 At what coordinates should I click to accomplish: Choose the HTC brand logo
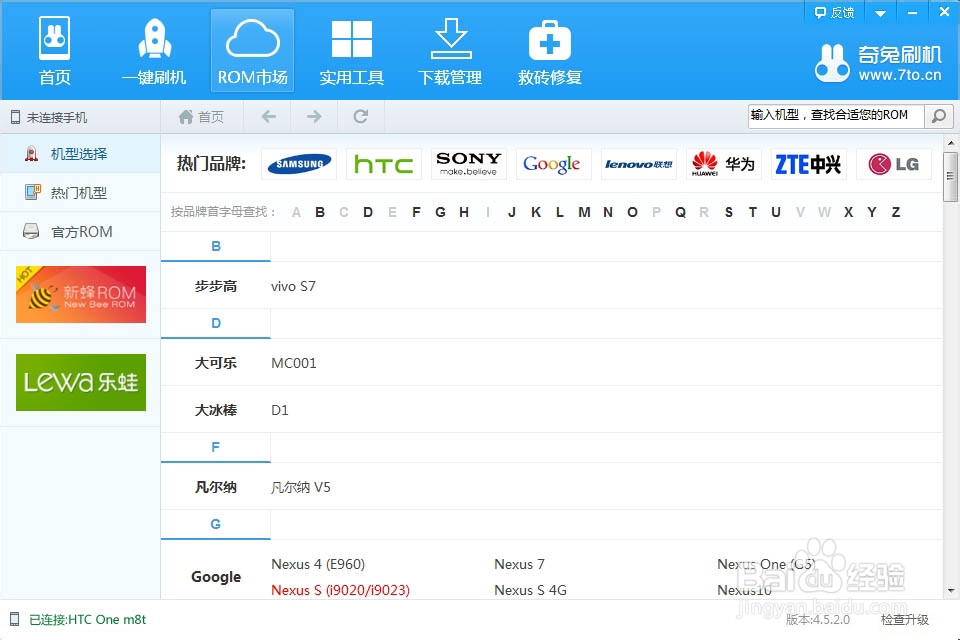pos(384,164)
